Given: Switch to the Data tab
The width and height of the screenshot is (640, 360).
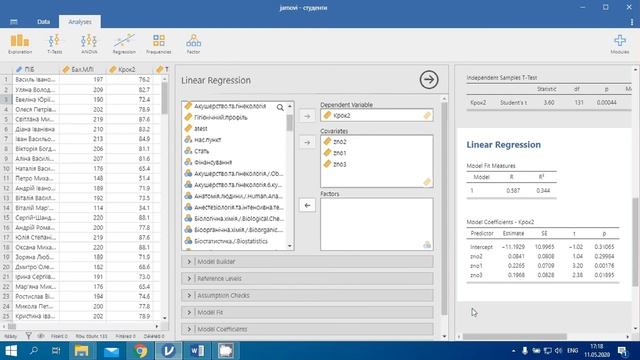Looking at the screenshot, I should [43, 22].
